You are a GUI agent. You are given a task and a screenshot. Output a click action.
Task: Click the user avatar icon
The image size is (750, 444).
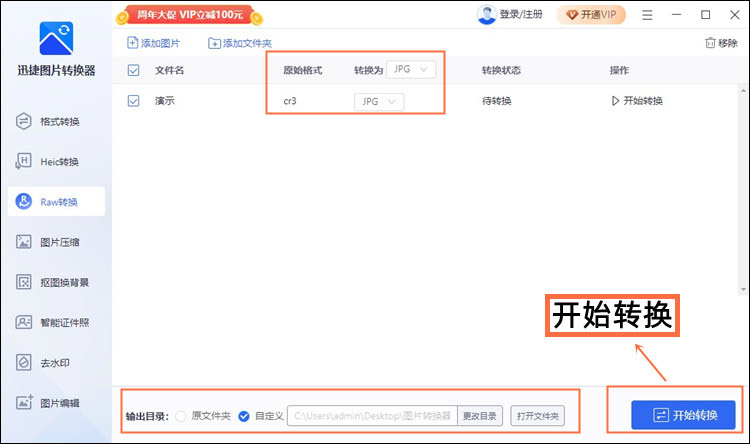pyautogui.click(x=486, y=15)
